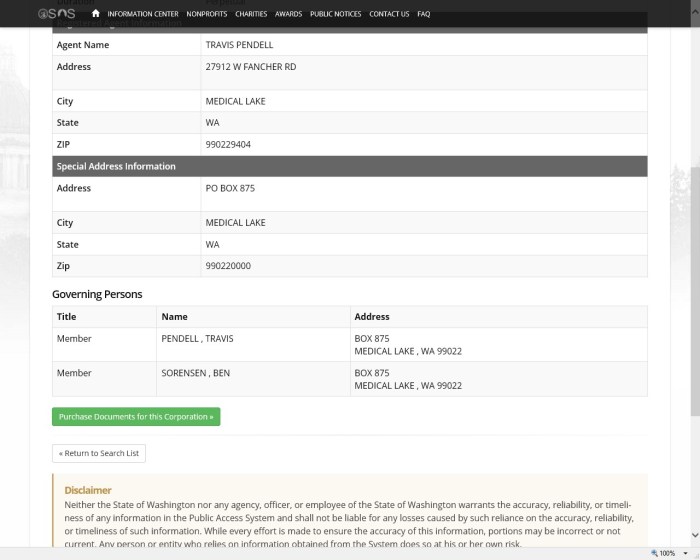Screen dimensions: 700x560
Task: Open the Public Notices menu
Action: pos(335,14)
